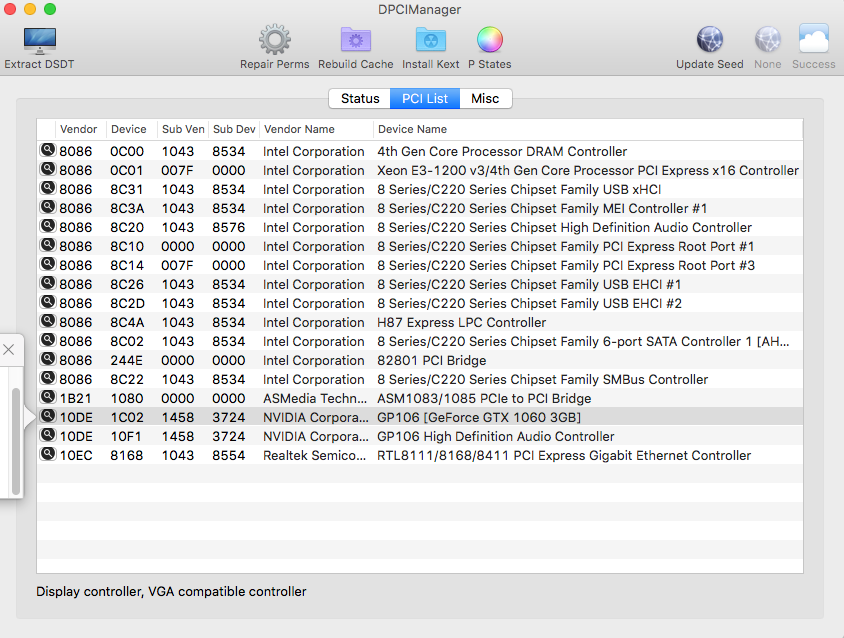
Task: Click magnifier icon for MEI Controller row
Action: tap(48, 207)
